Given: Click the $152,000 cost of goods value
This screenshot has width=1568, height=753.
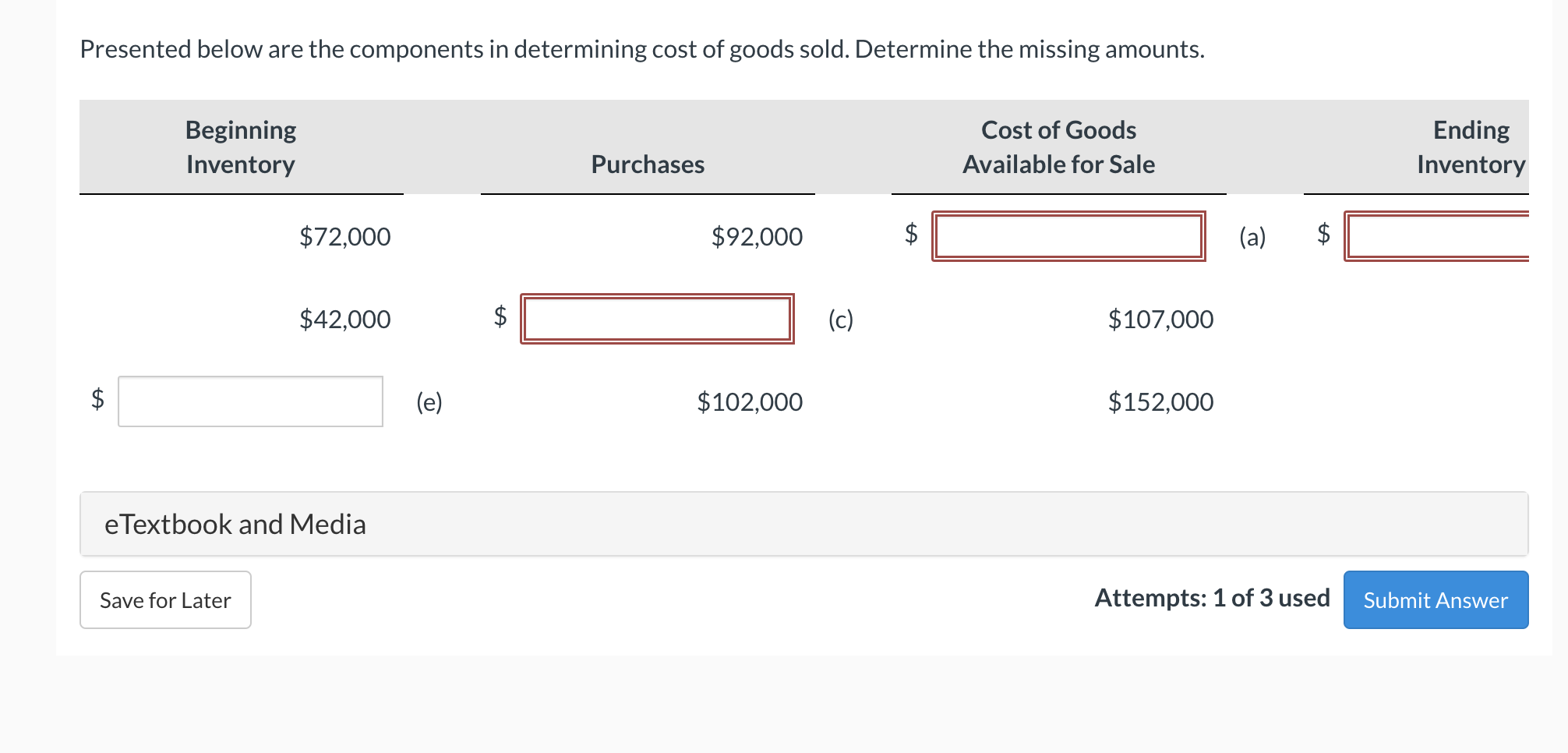Looking at the screenshot, I should coord(1160,401).
